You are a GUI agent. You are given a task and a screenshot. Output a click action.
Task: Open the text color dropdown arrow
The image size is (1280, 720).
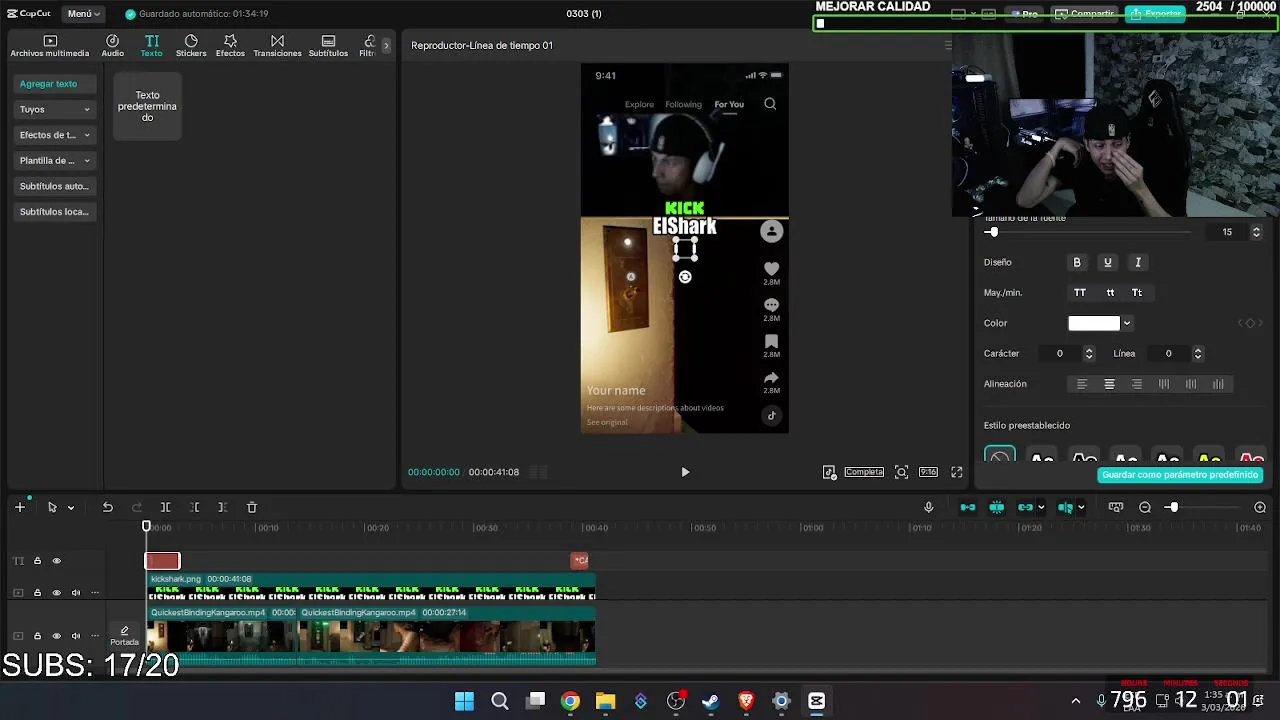click(x=1127, y=323)
